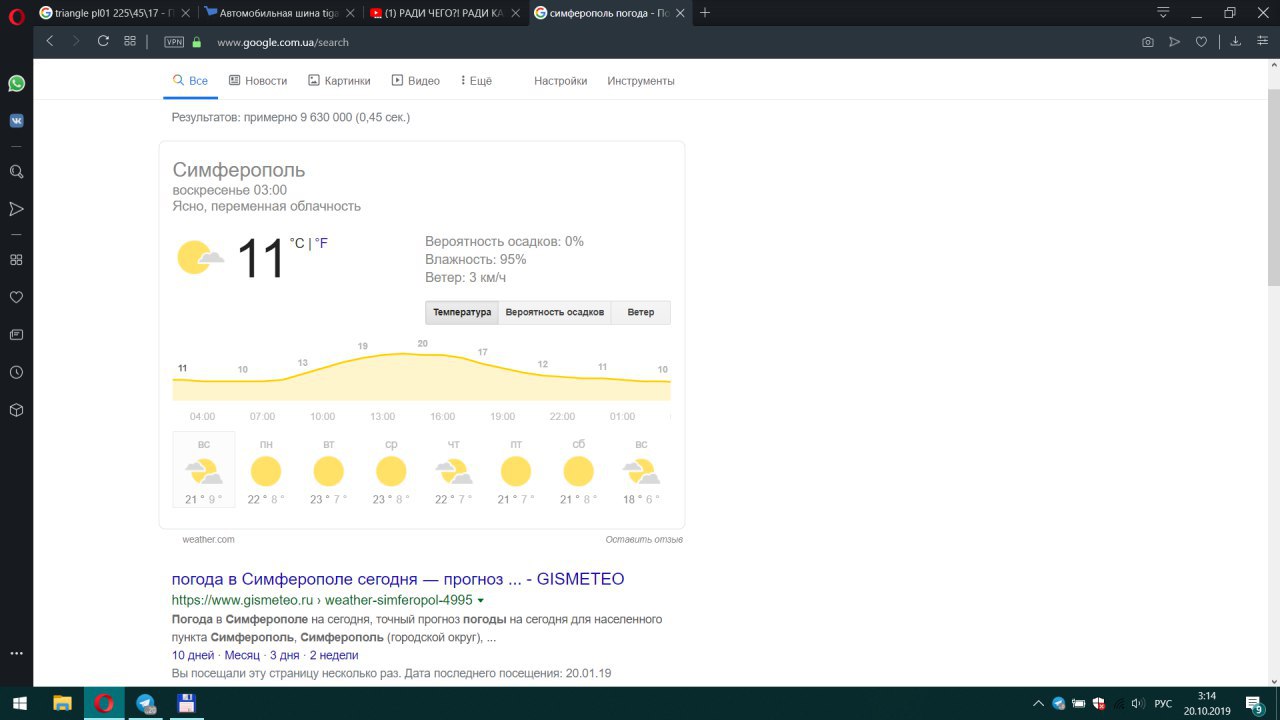Open My Flow in the sidebar
This screenshot has height=720, width=1280.
(16, 209)
